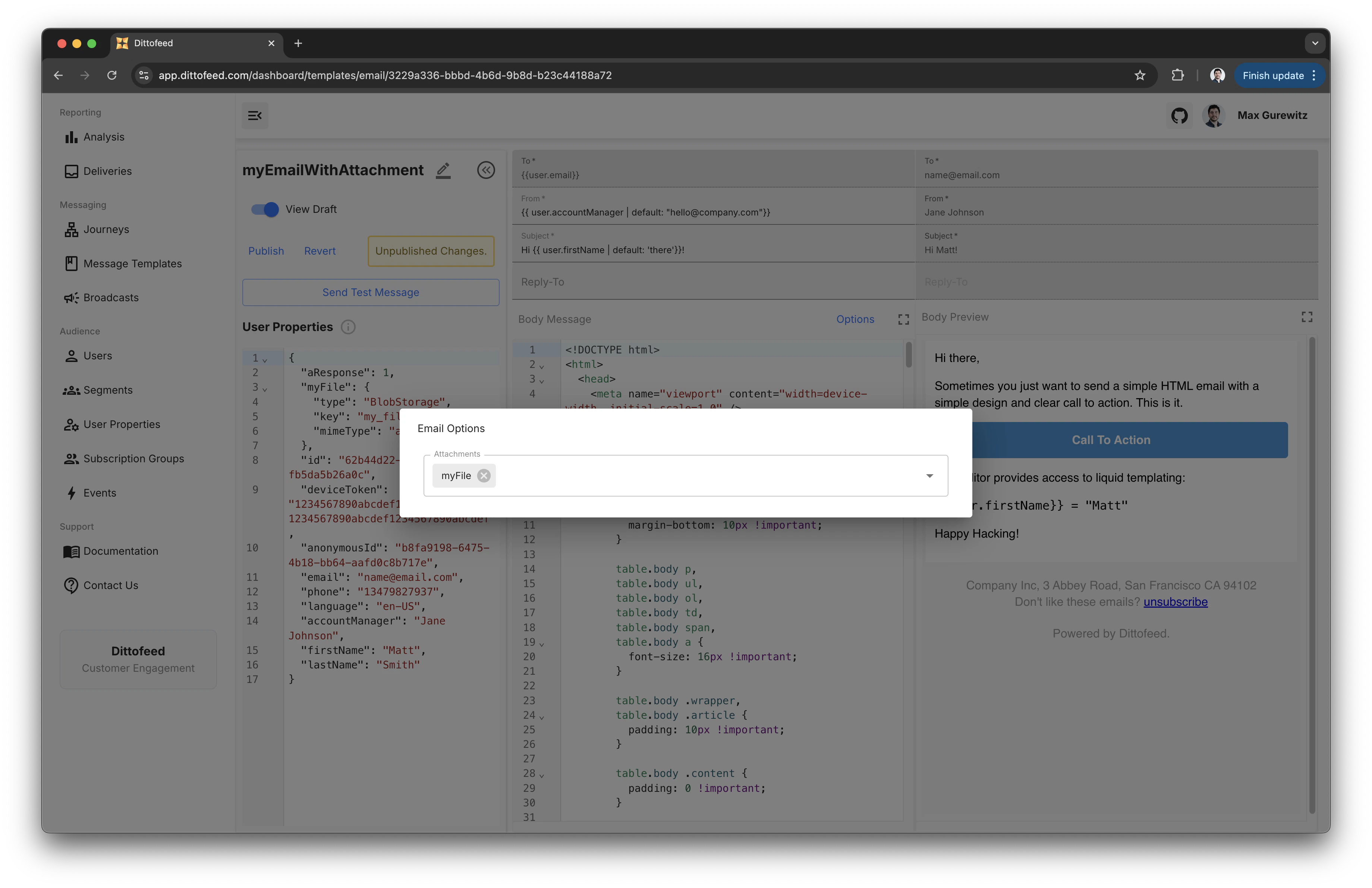Click the Send Test Message button
The width and height of the screenshot is (1372, 888).
click(371, 293)
